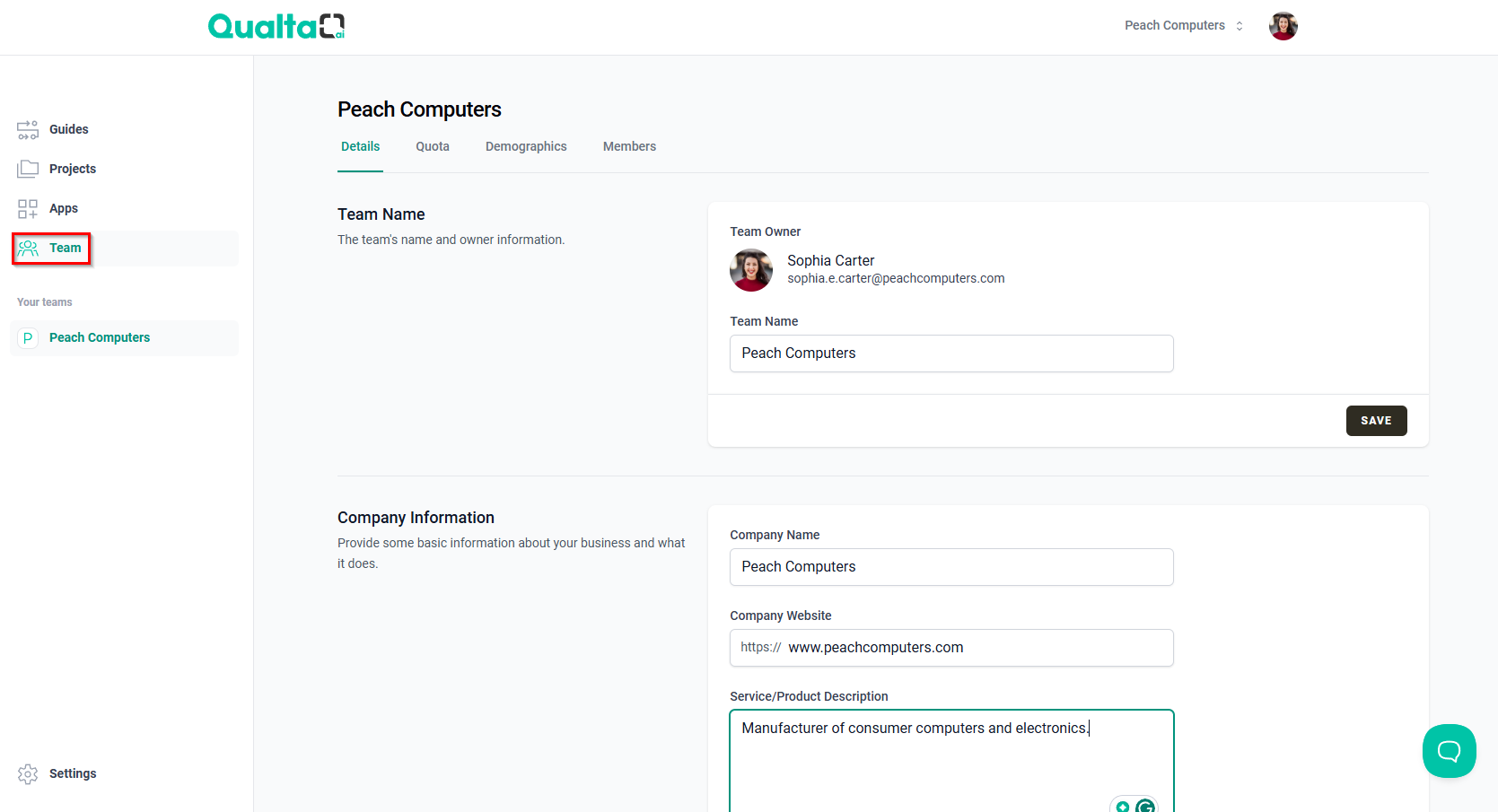Open Settings from the sidebar
The image size is (1498, 812).
124,773
